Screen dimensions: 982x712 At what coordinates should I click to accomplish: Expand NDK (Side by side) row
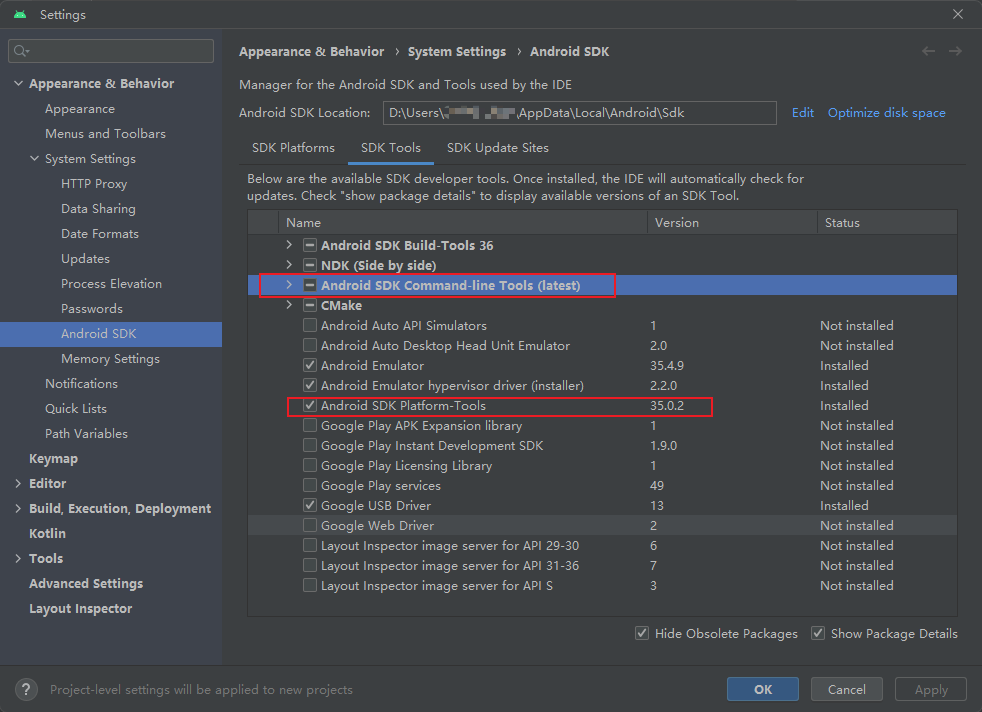click(289, 265)
